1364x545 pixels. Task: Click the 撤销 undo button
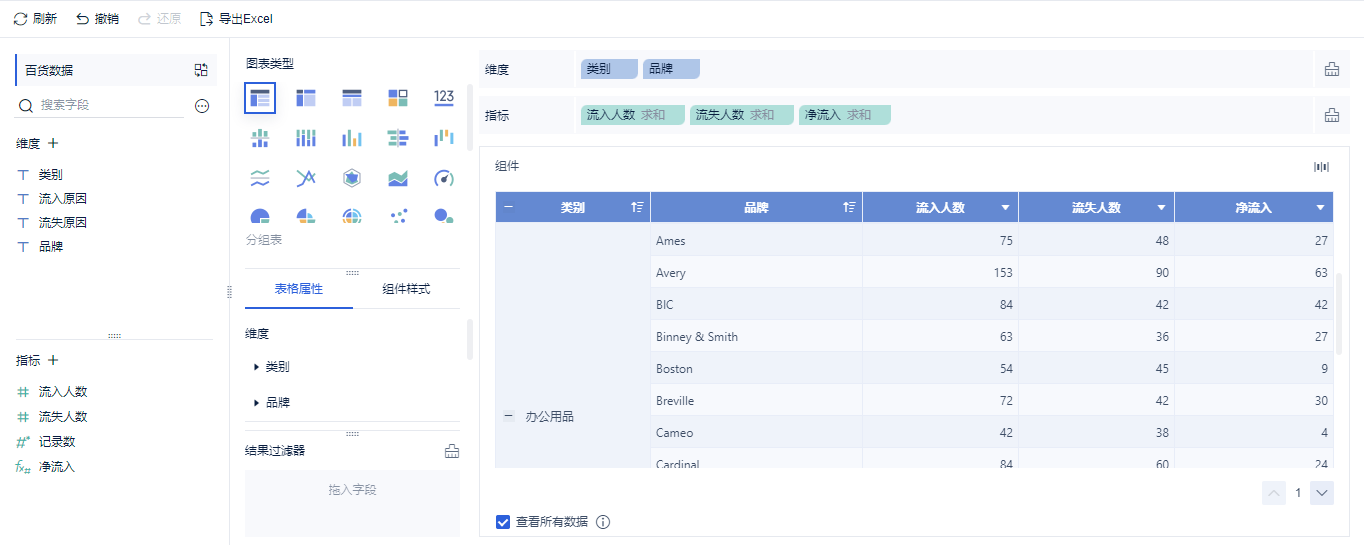[x=97, y=19]
